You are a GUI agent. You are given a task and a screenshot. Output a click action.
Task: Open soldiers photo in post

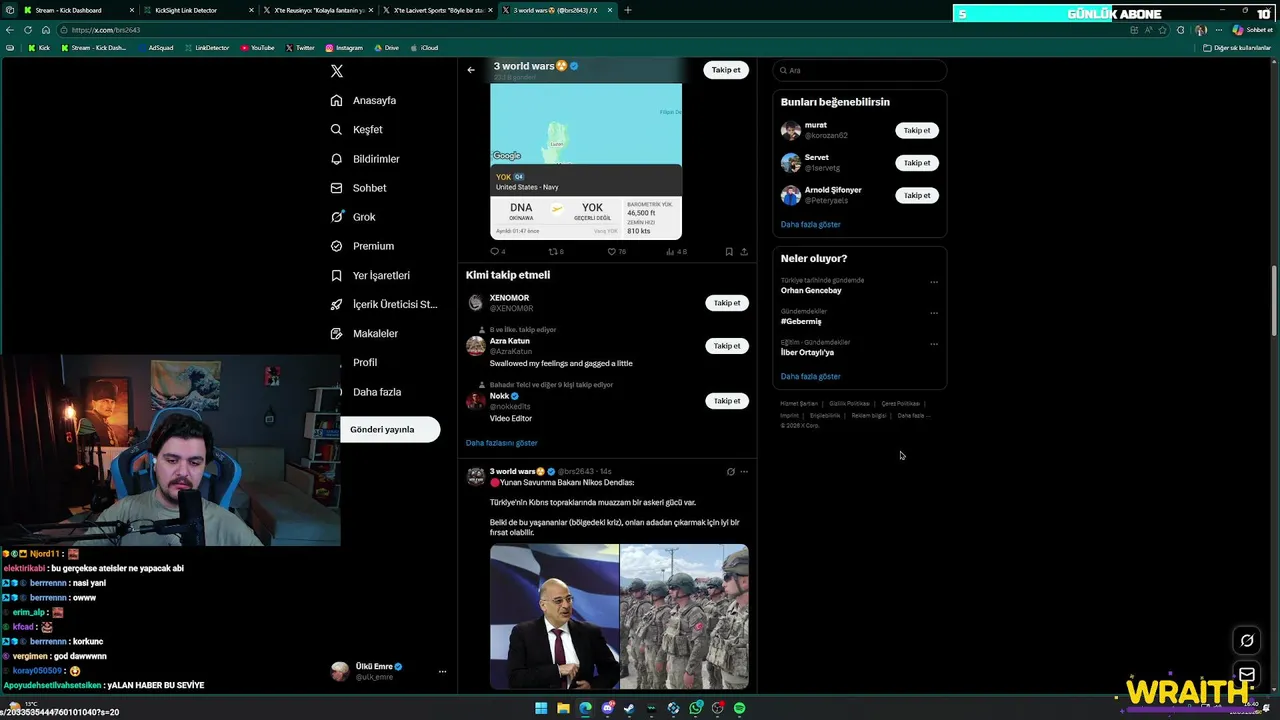(x=684, y=617)
